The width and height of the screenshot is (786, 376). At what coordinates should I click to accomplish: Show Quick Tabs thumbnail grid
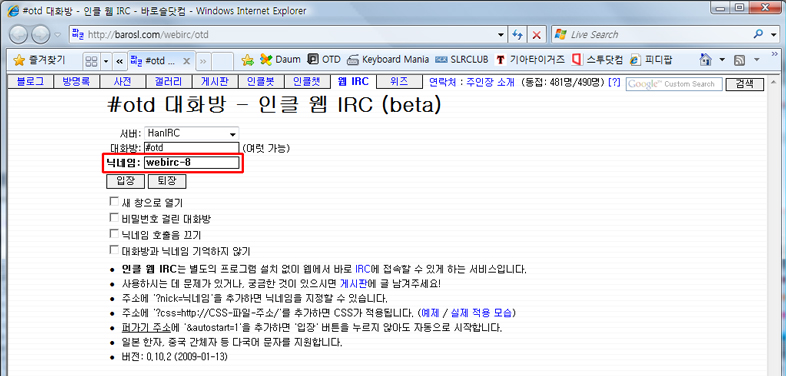[91, 61]
